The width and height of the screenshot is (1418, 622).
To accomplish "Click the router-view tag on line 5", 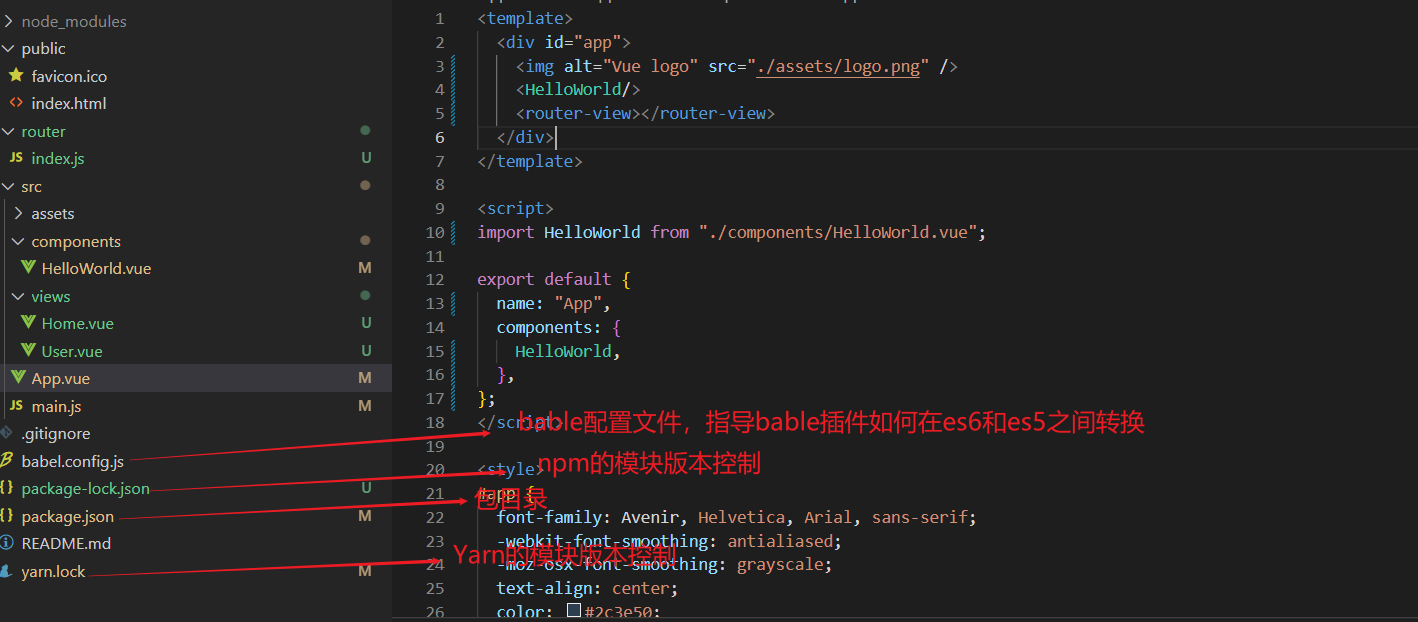I will click(x=645, y=113).
